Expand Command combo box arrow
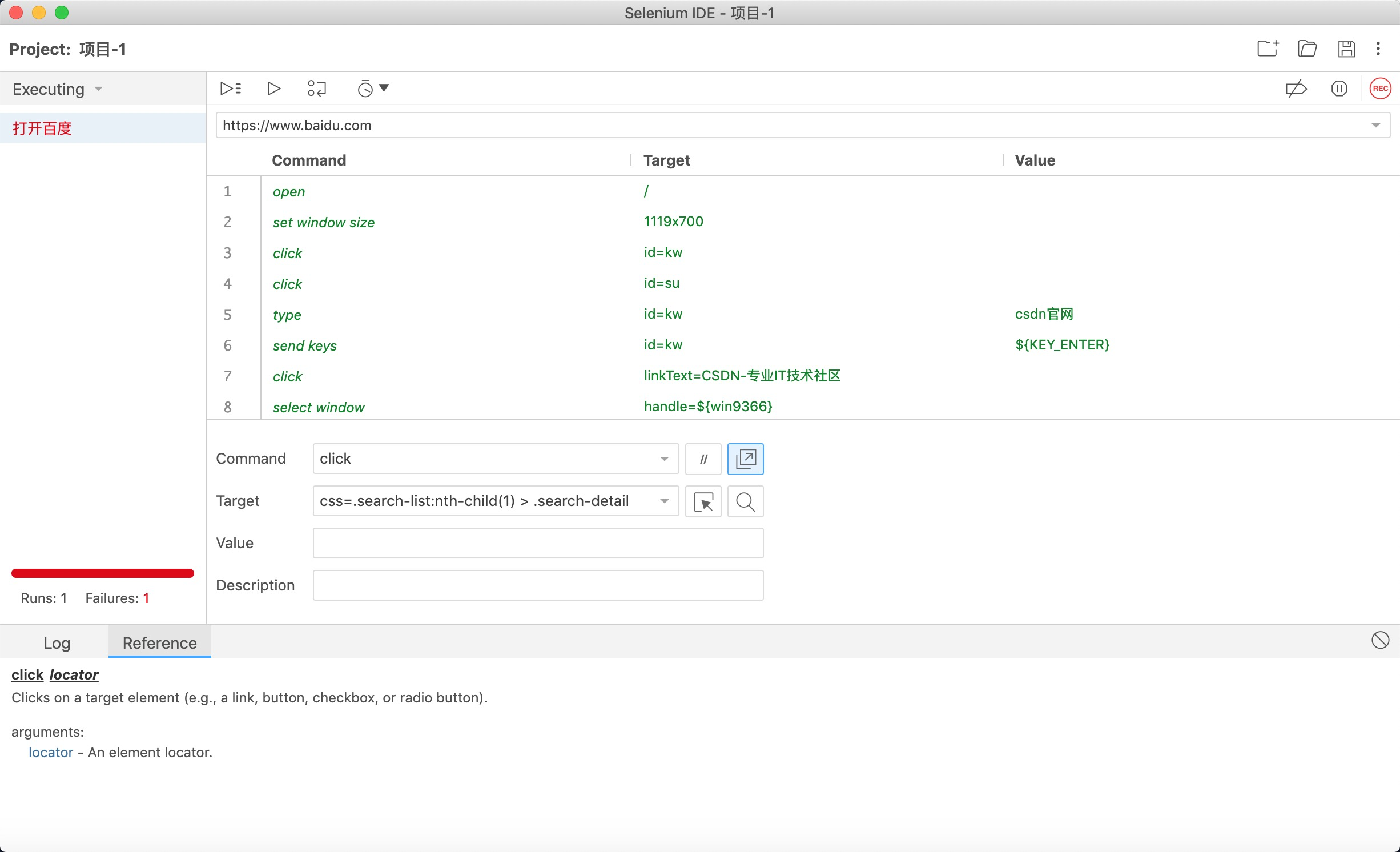Screen dimensions: 1400x852 click(x=665, y=459)
